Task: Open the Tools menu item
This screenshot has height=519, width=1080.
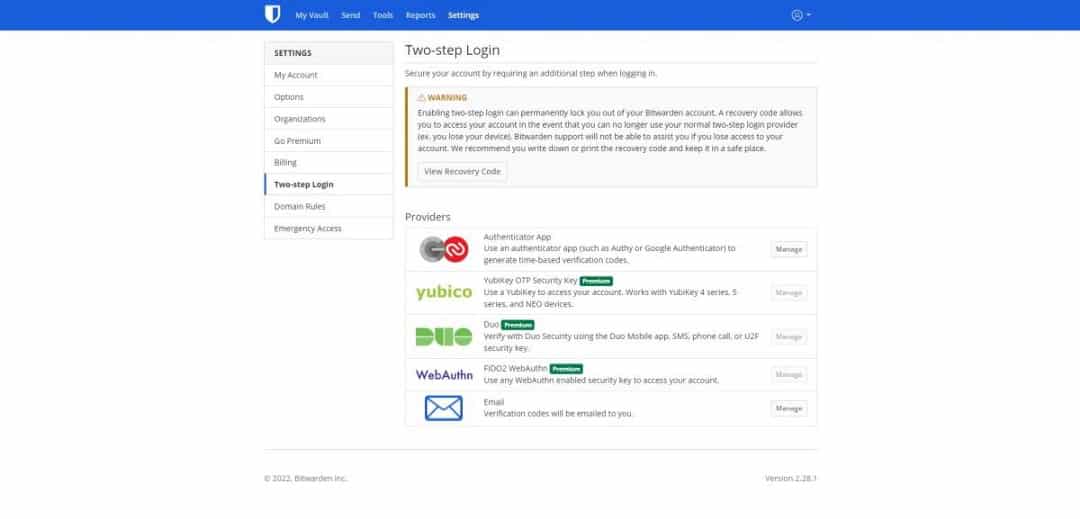Action: [382, 16]
